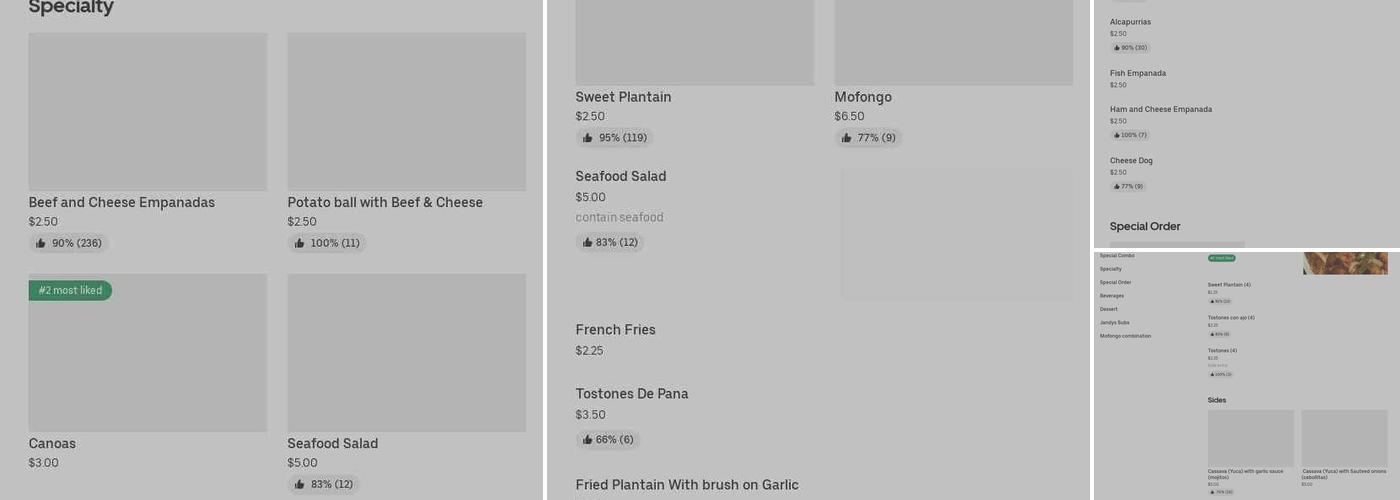
Task: Open the French Fries item
Action: 615,330
